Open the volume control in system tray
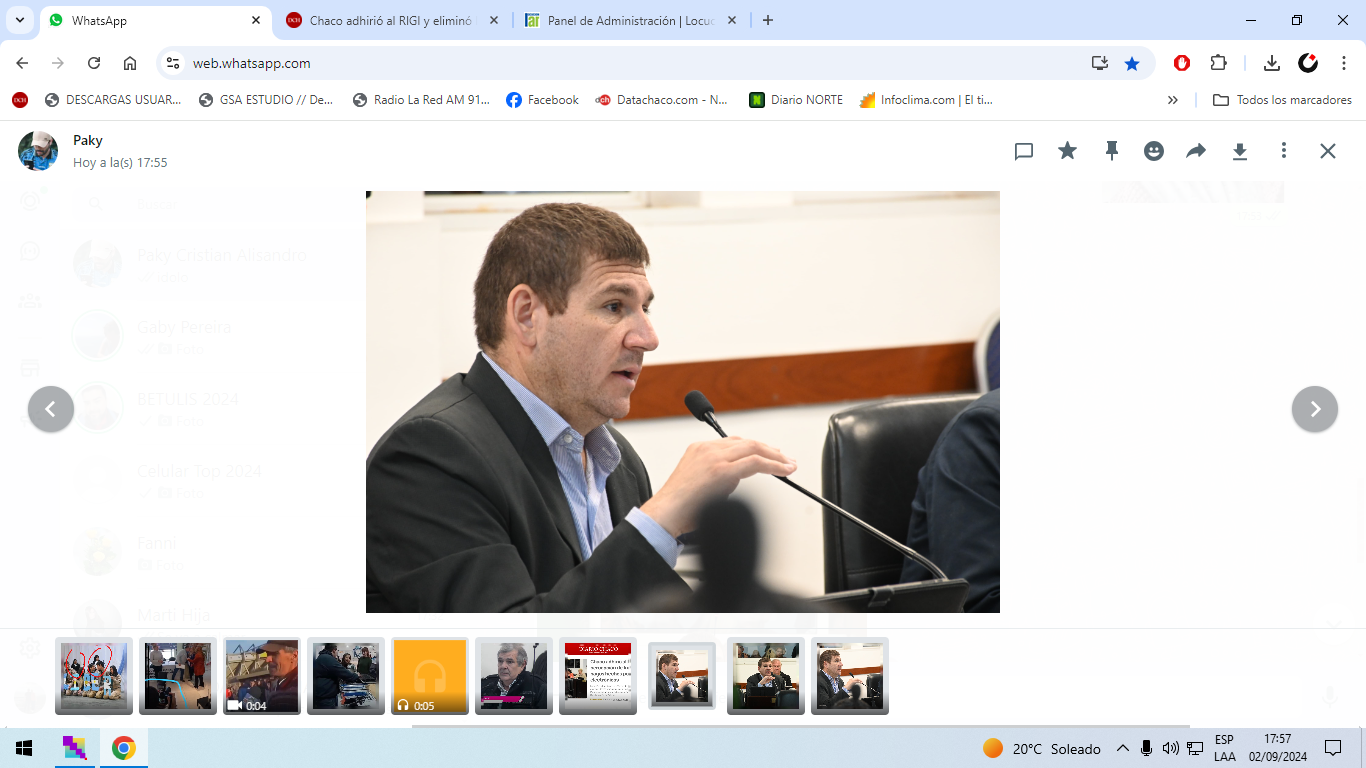Viewport: 1366px width, 768px height. click(x=1170, y=748)
